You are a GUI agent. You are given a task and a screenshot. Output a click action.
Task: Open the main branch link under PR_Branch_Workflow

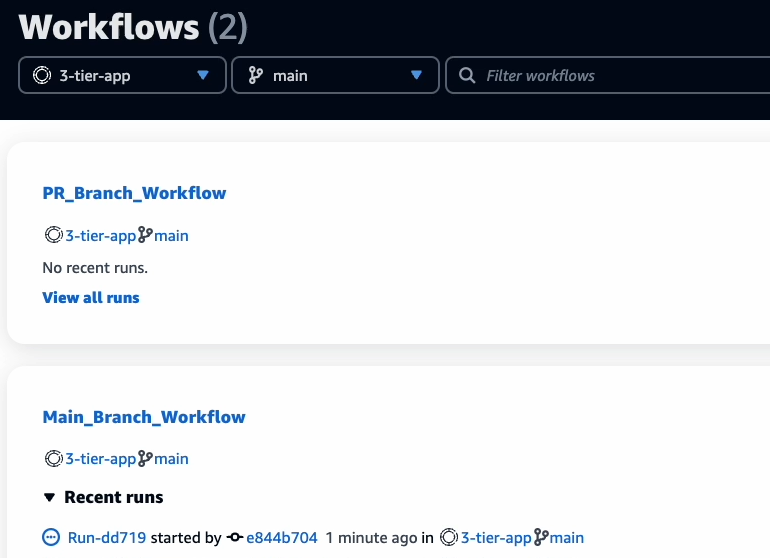pos(171,236)
